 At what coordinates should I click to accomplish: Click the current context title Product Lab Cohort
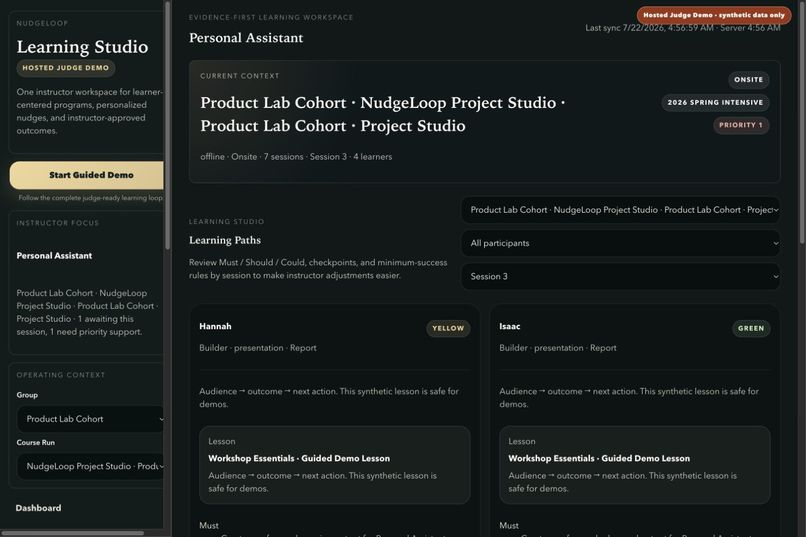pyautogui.click(x=382, y=114)
